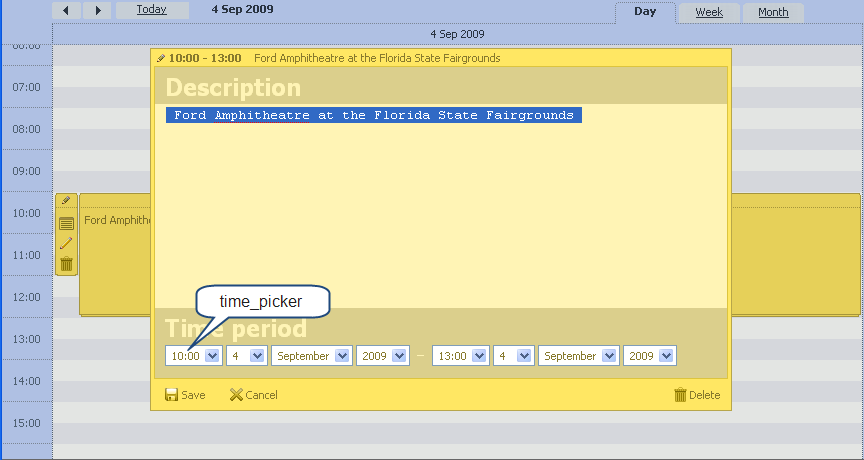
Task: Click the previous day arrow button
Action: [66, 10]
